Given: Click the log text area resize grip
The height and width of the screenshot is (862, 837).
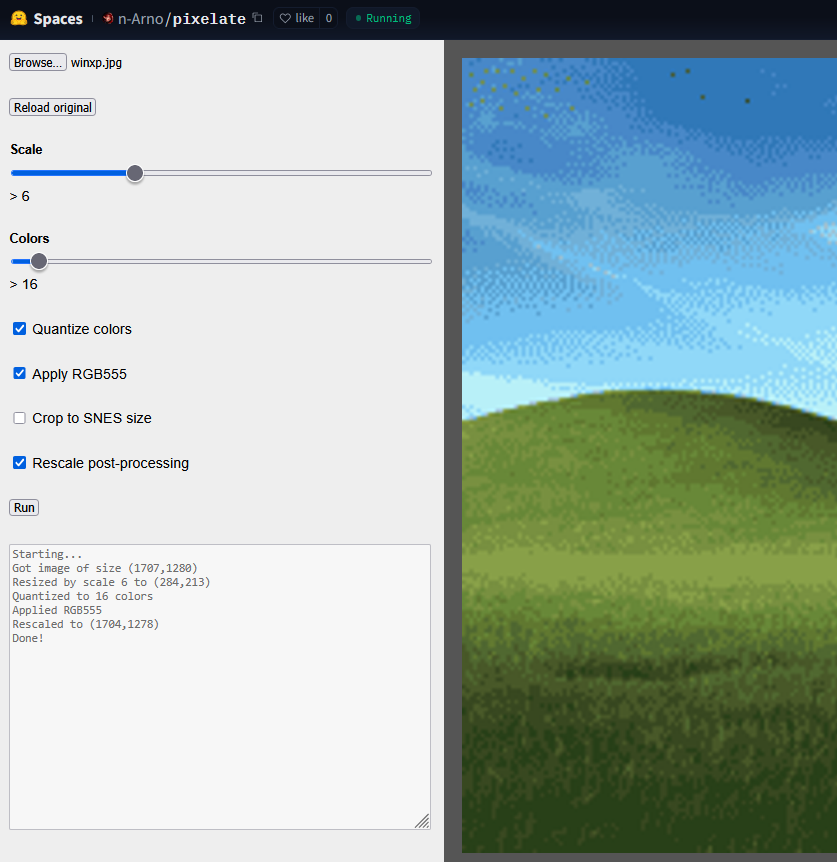Looking at the screenshot, I should pyautogui.click(x=423, y=821).
